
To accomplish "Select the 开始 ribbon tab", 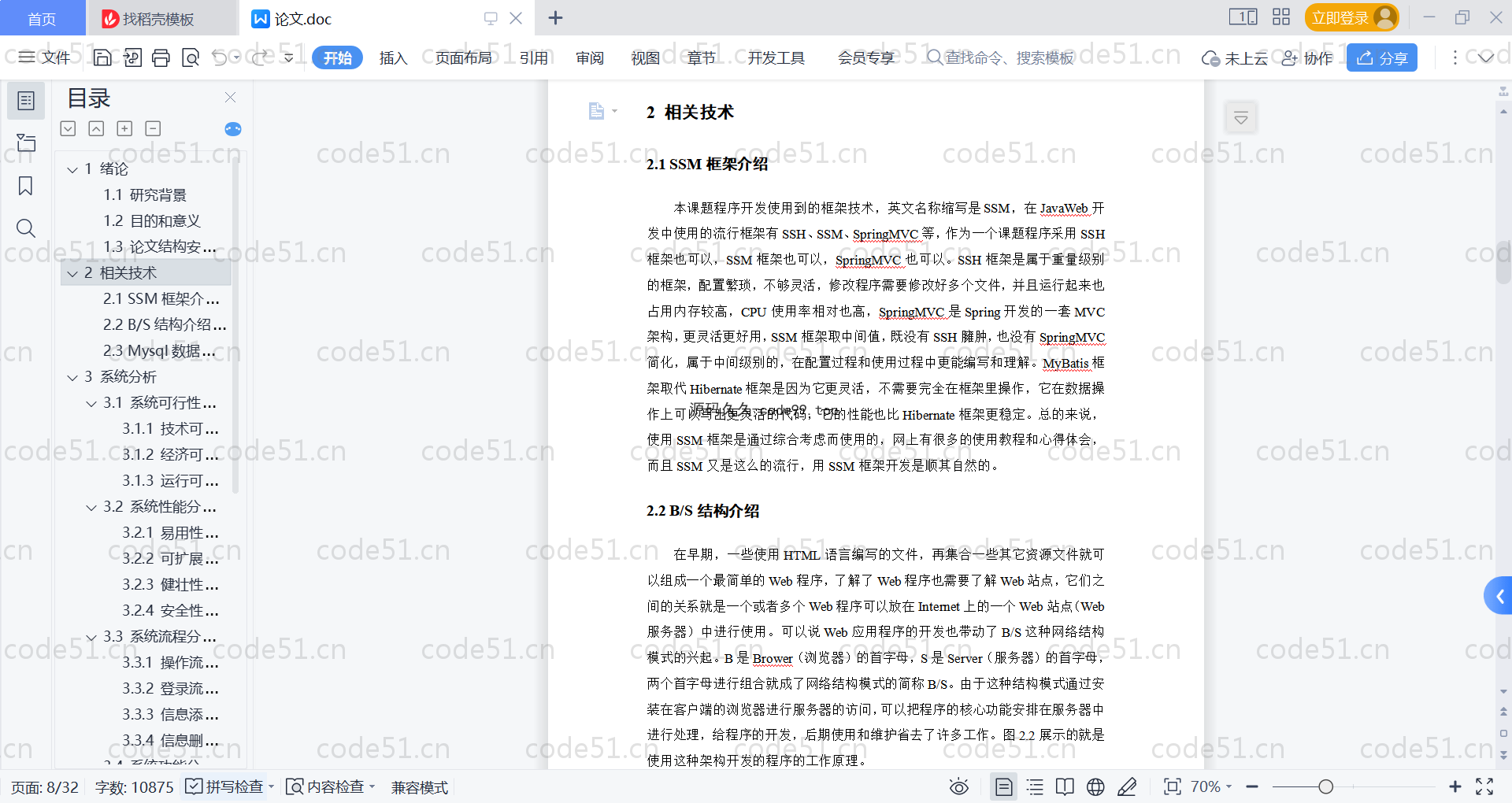I will [337, 57].
